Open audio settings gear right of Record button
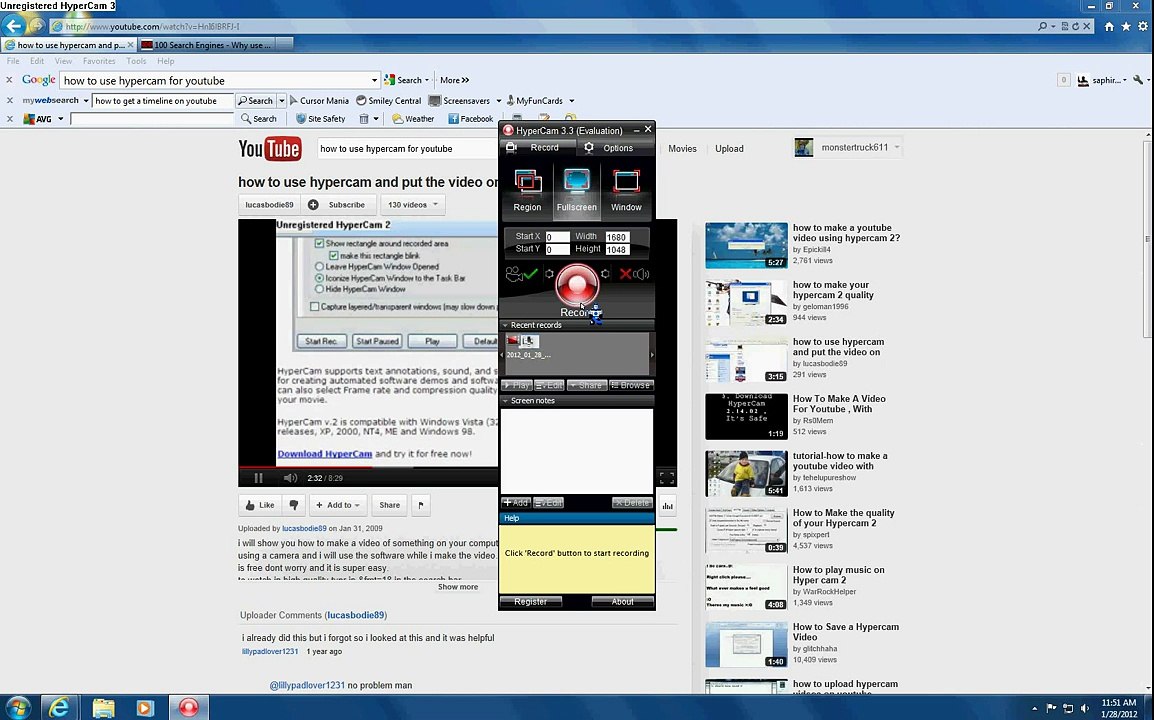The image size is (1154, 720). 605,274
